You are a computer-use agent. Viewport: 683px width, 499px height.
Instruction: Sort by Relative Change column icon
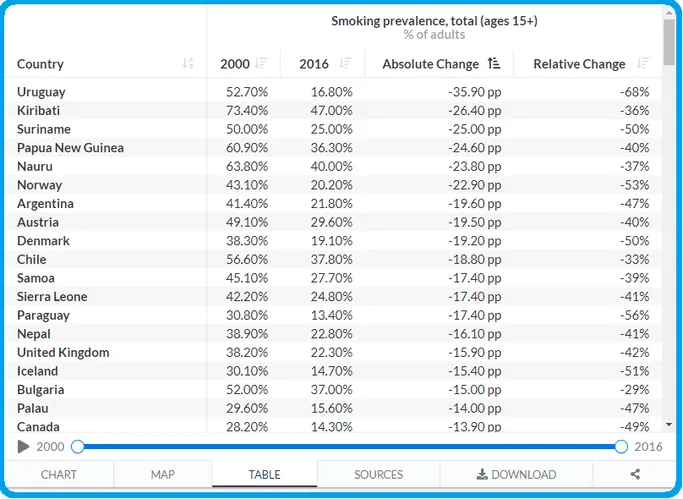coord(642,64)
